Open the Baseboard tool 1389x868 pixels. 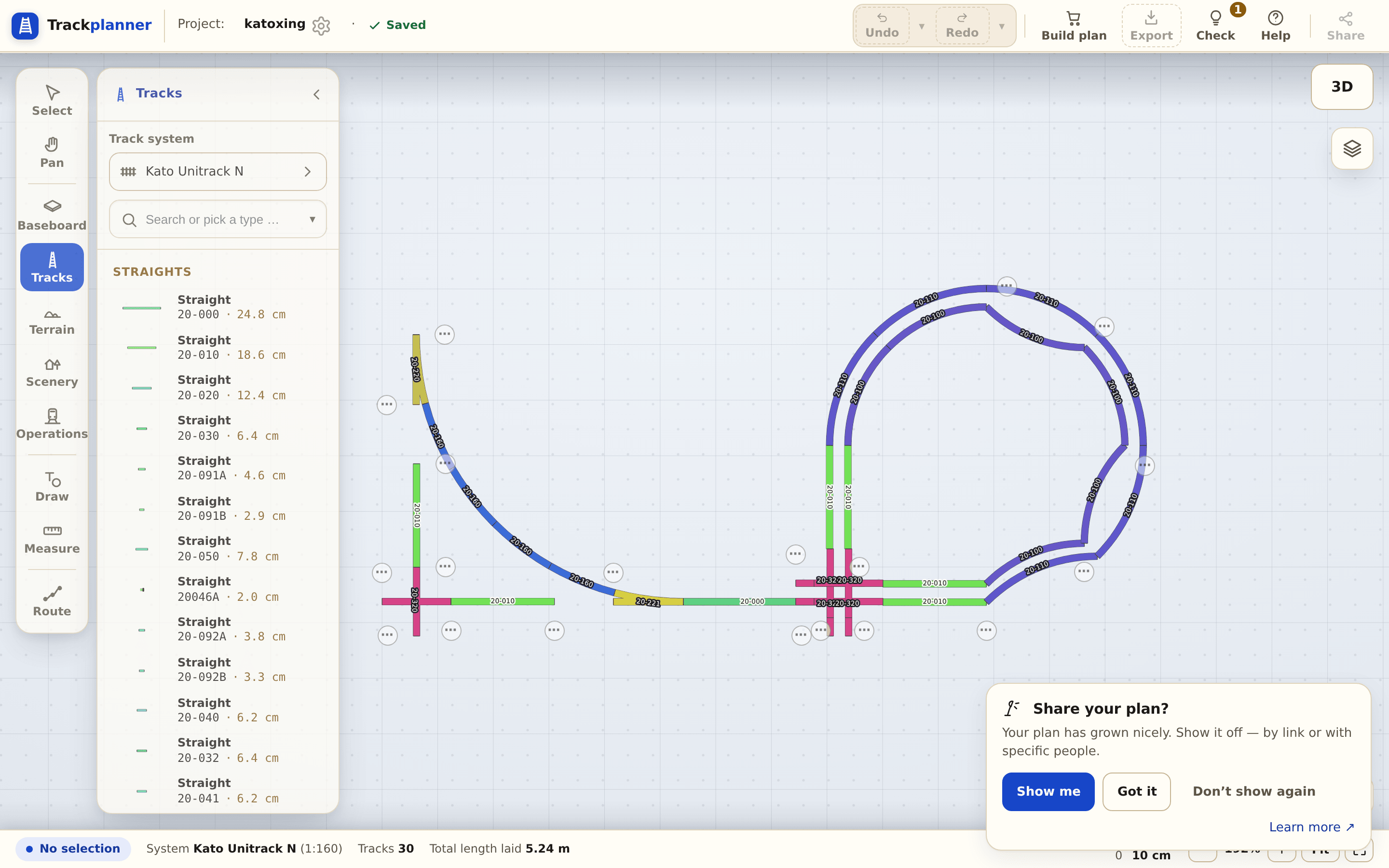[52, 215]
